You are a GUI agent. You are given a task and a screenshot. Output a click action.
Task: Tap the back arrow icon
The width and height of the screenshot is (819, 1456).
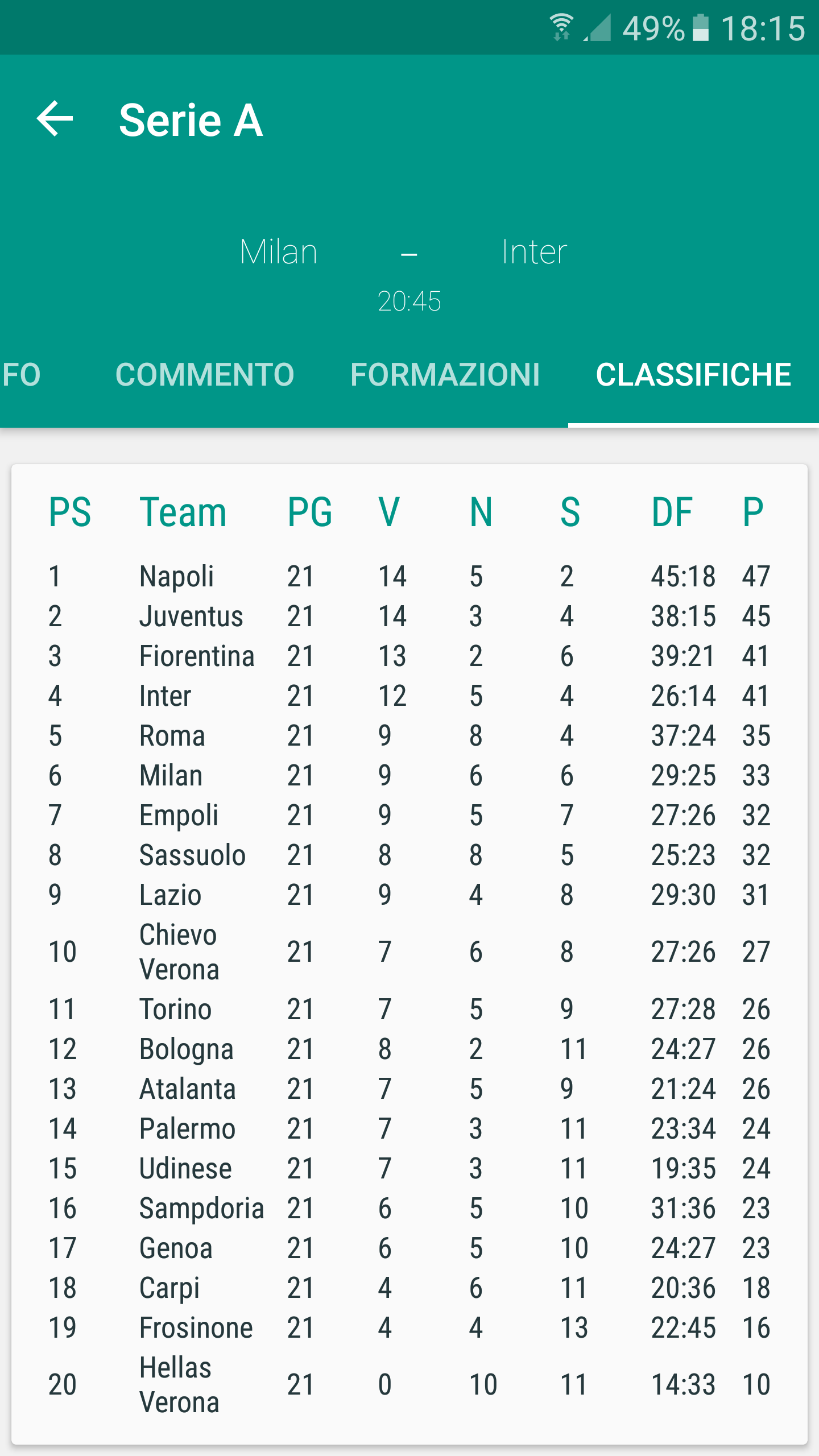(x=55, y=119)
